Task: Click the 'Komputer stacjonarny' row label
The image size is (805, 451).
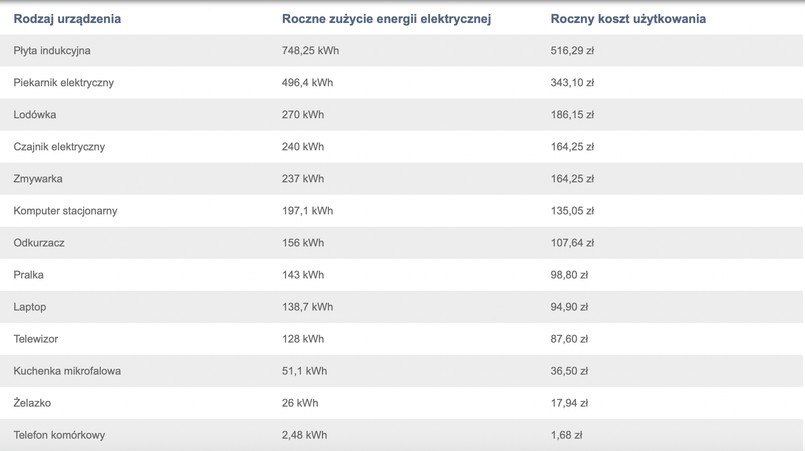Action: (x=64, y=210)
